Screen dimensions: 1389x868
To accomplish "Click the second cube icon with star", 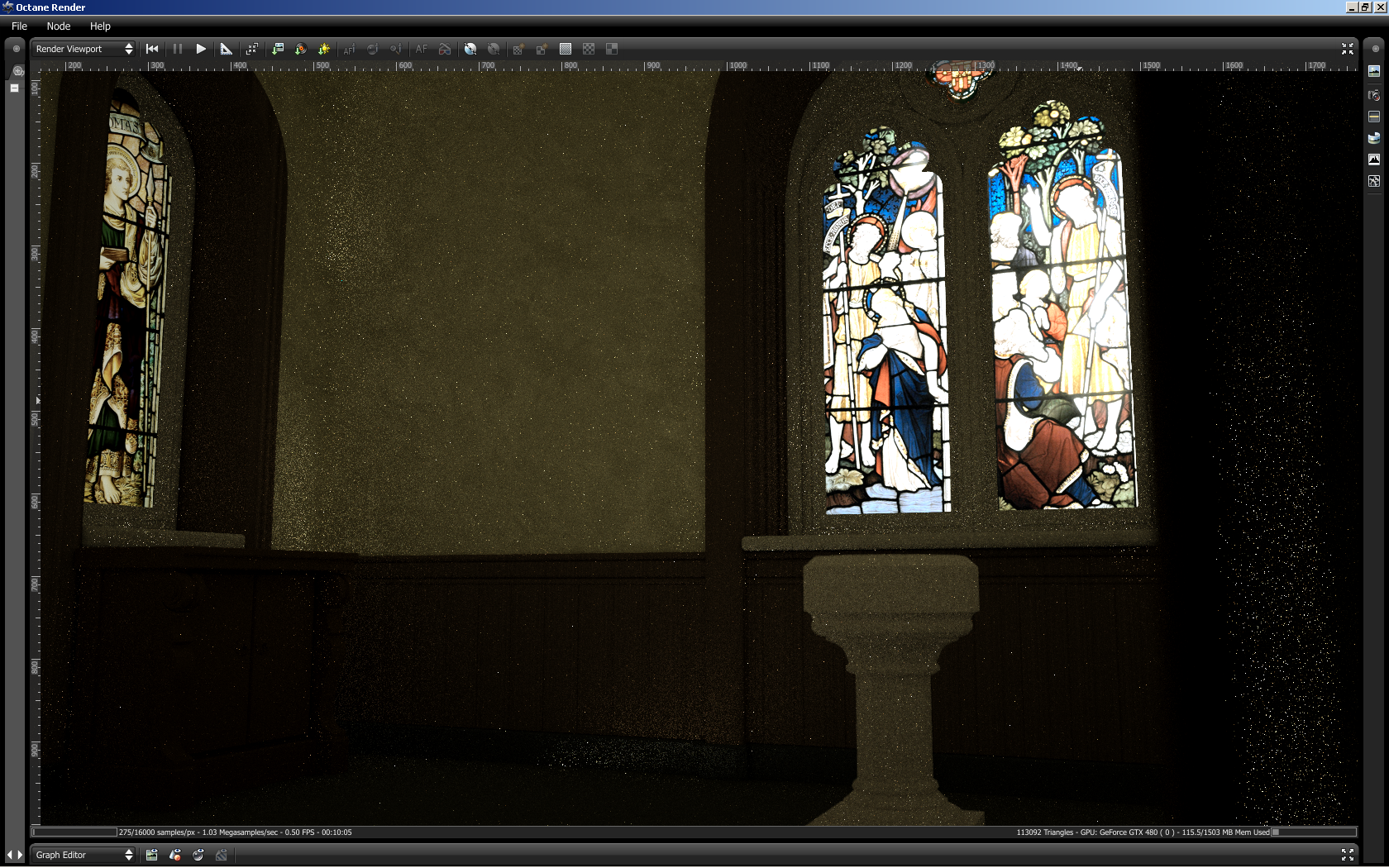I will point(542,49).
